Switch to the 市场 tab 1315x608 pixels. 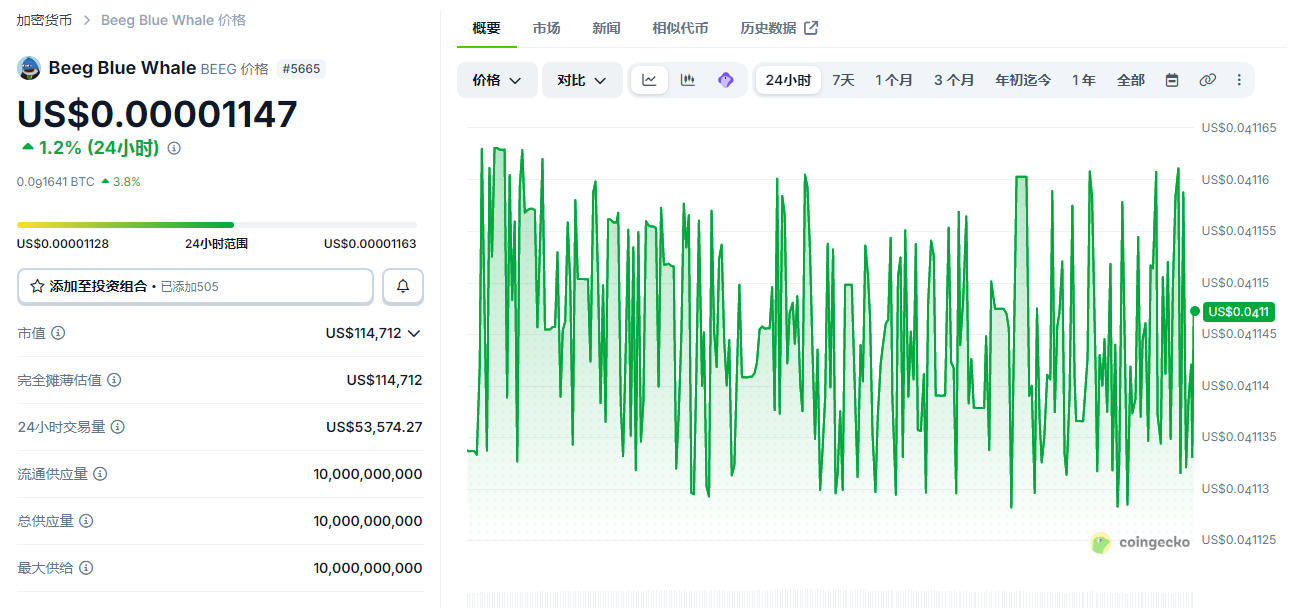click(x=546, y=28)
